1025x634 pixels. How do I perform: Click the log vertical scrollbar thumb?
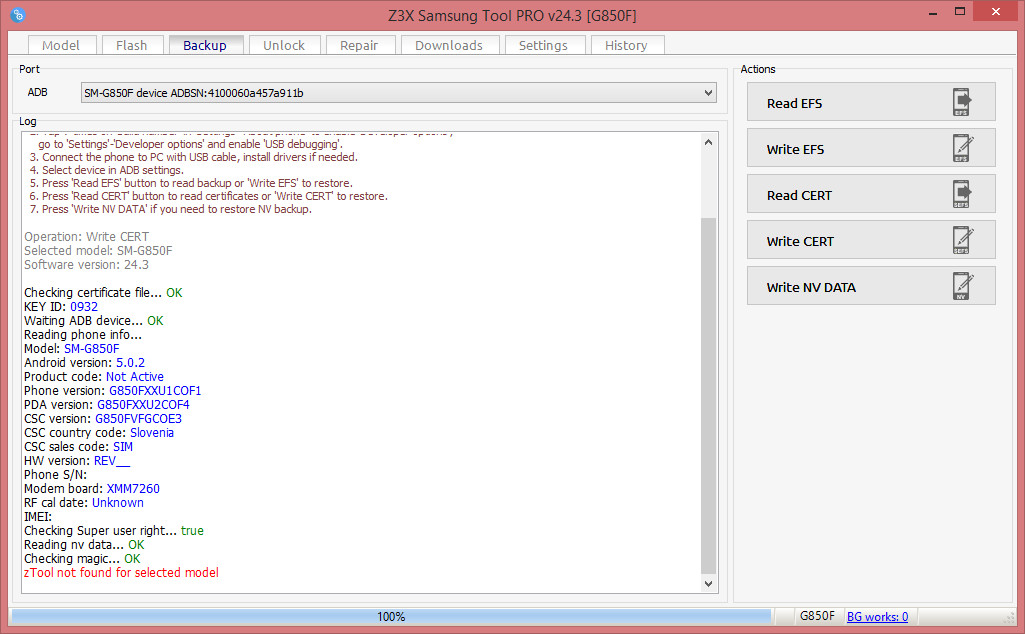[x=709, y=395]
